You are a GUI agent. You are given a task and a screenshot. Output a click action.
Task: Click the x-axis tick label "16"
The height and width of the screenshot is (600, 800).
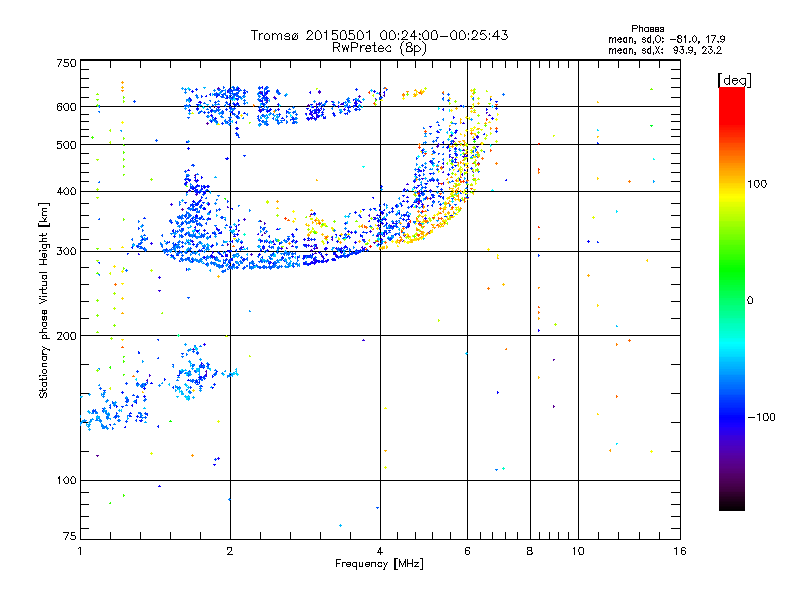tap(680, 551)
